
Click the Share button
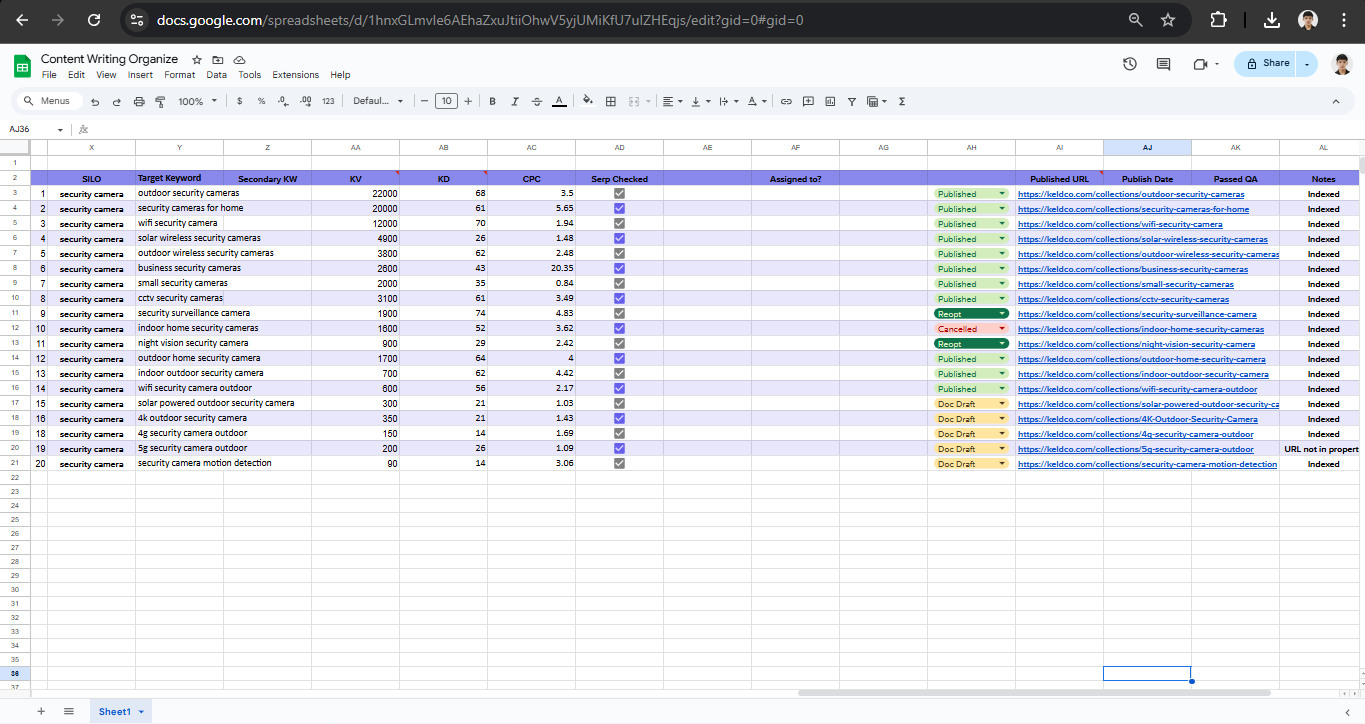pos(1267,63)
